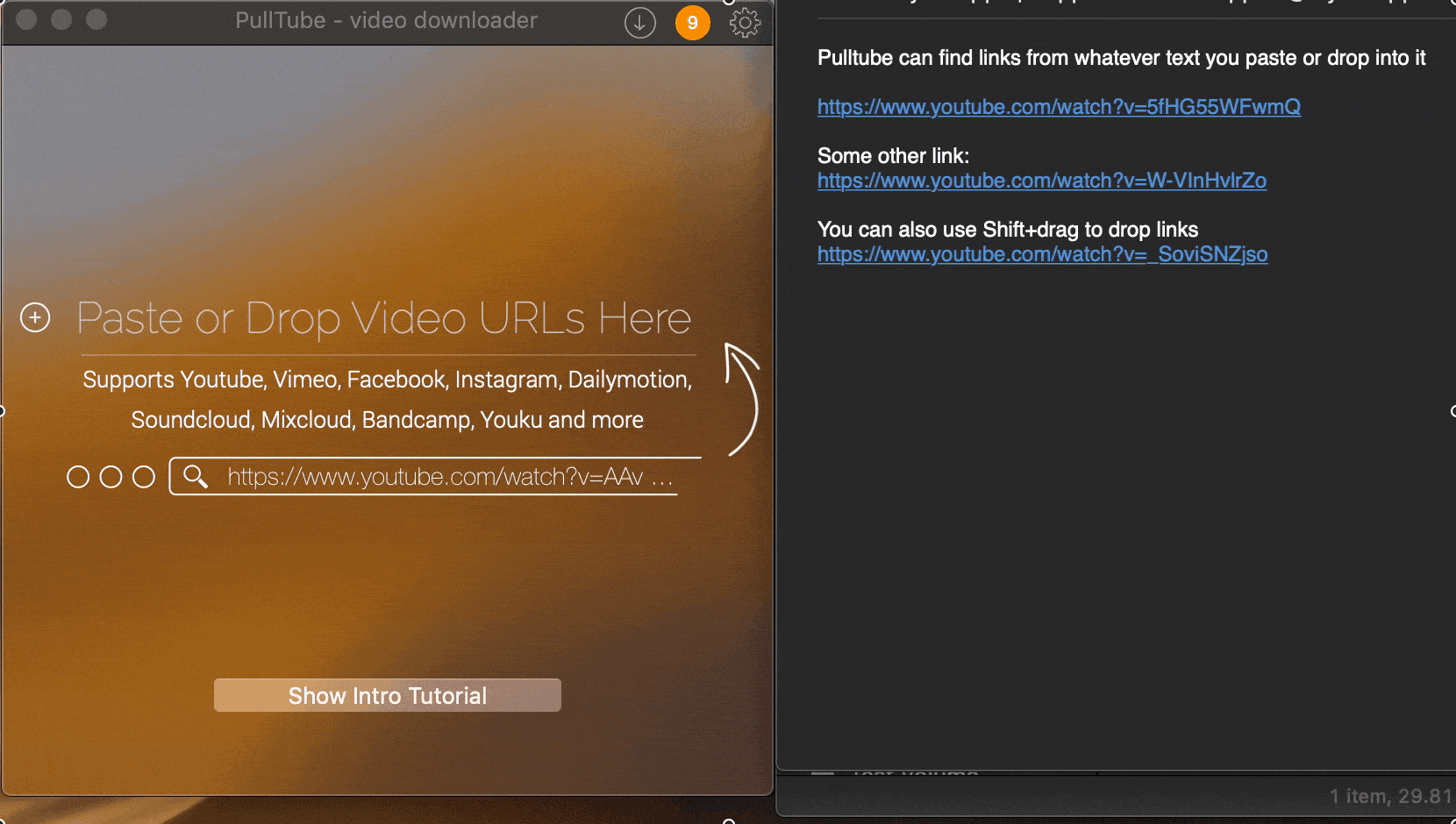Open link ending W-VlnHvlrZo

pyautogui.click(x=1042, y=181)
